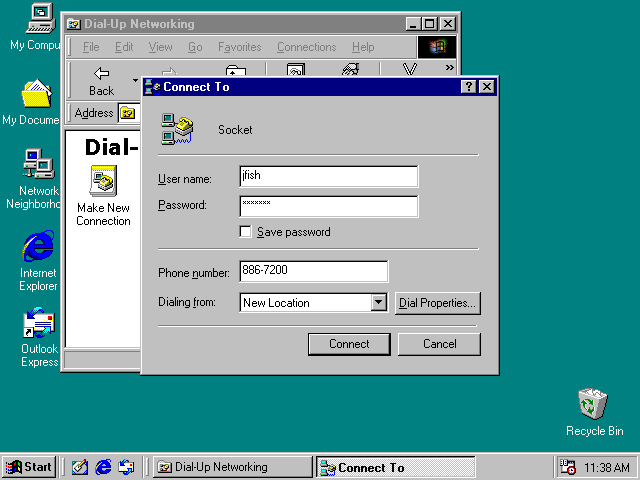Open the File menu
The width and height of the screenshot is (640, 480).
[91, 47]
